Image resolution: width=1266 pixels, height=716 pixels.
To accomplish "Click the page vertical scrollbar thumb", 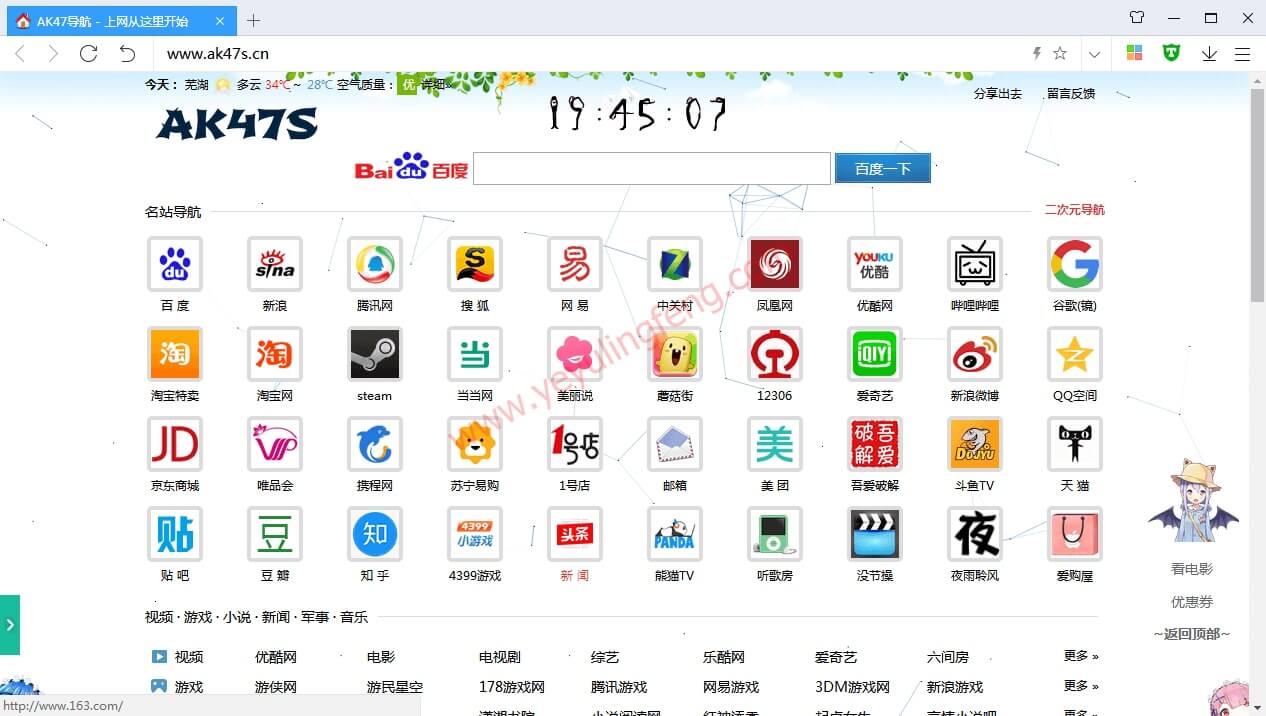I will click(1257, 193).
